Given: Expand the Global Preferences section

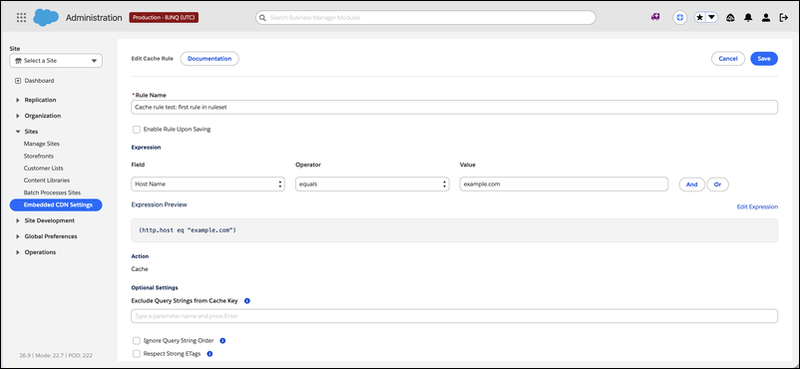Looking at the screenshot, I should tap(18, 237).
